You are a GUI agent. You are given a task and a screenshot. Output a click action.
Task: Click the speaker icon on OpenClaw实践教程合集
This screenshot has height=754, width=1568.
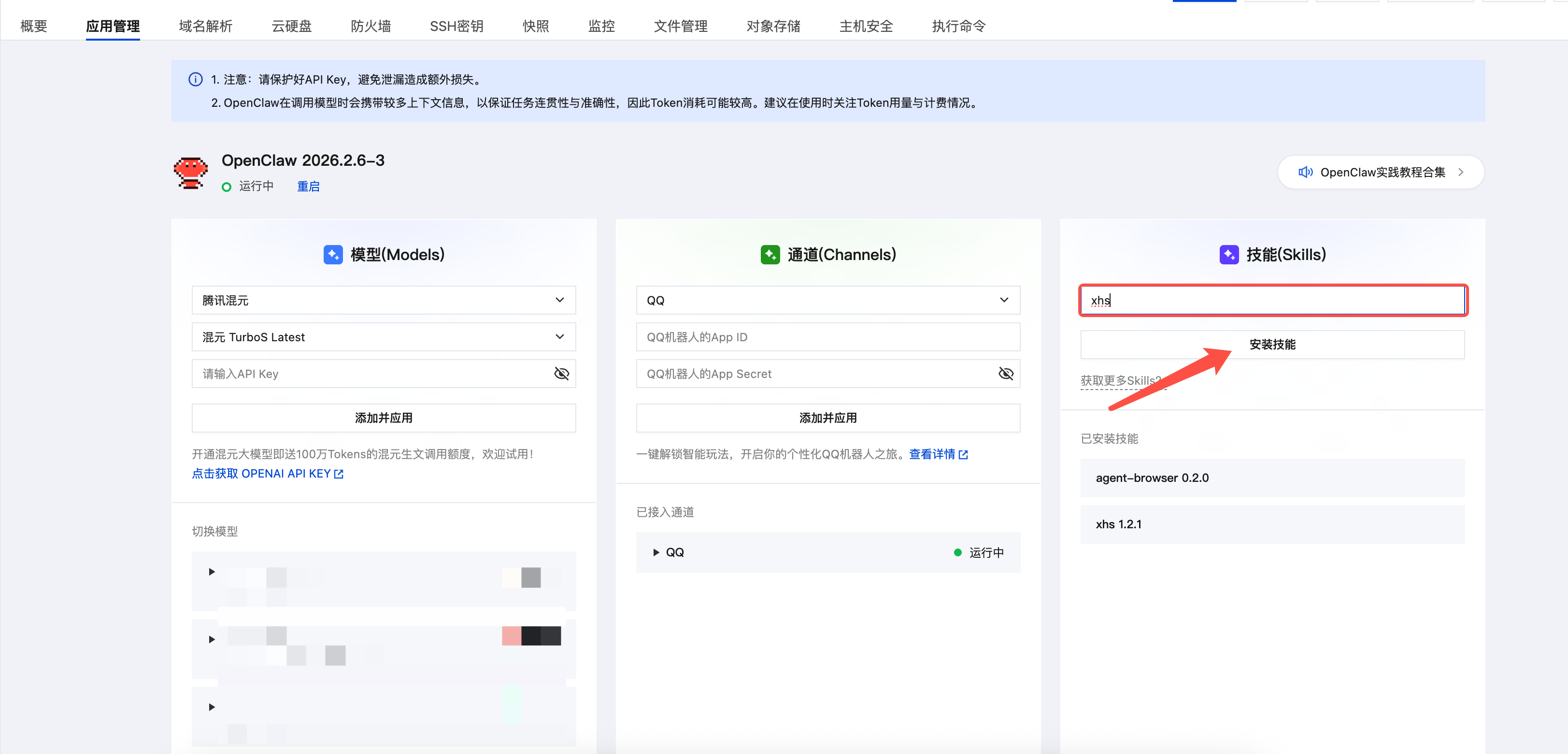tap(1305, 172)
